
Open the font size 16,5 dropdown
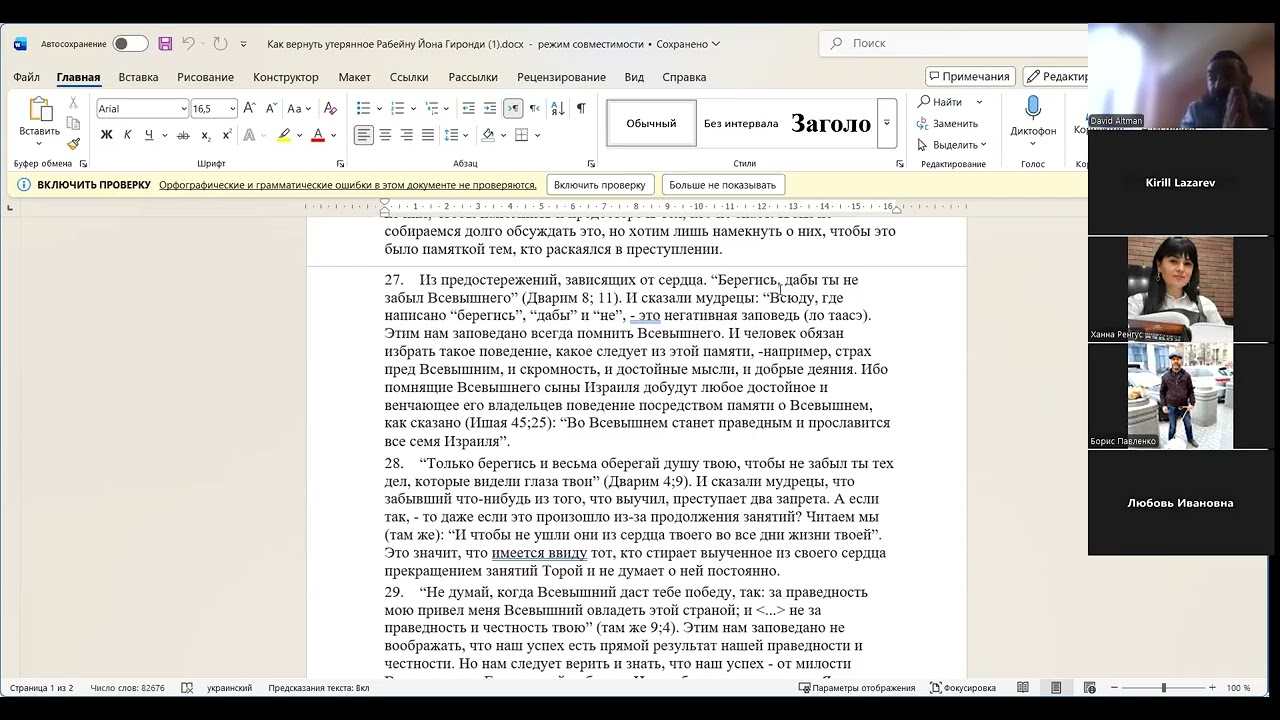(232, 109)
